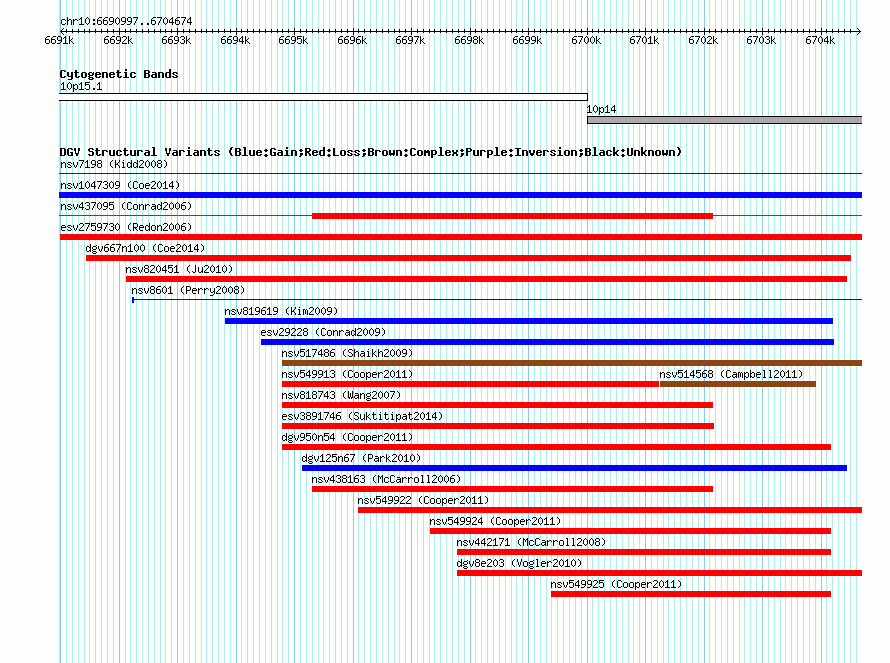The width and height of the screenshot is (890, 663).
Task: Click the red dgv667n100 loss bar
Action: pyautogui.click(x=468, y=258)
